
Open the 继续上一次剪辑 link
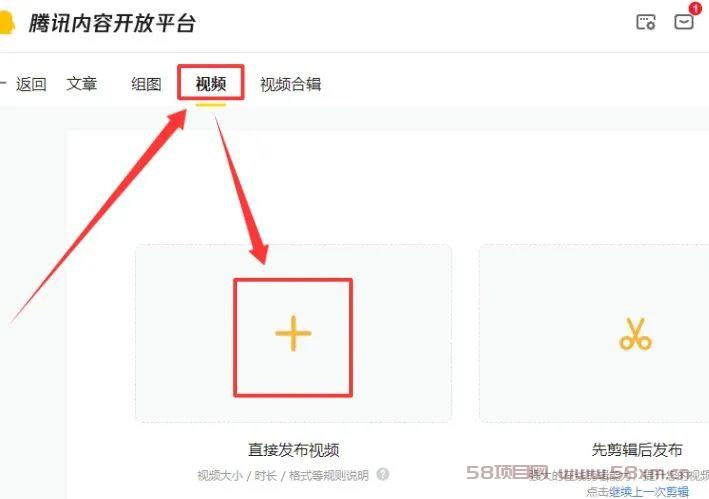coord(649,491)
